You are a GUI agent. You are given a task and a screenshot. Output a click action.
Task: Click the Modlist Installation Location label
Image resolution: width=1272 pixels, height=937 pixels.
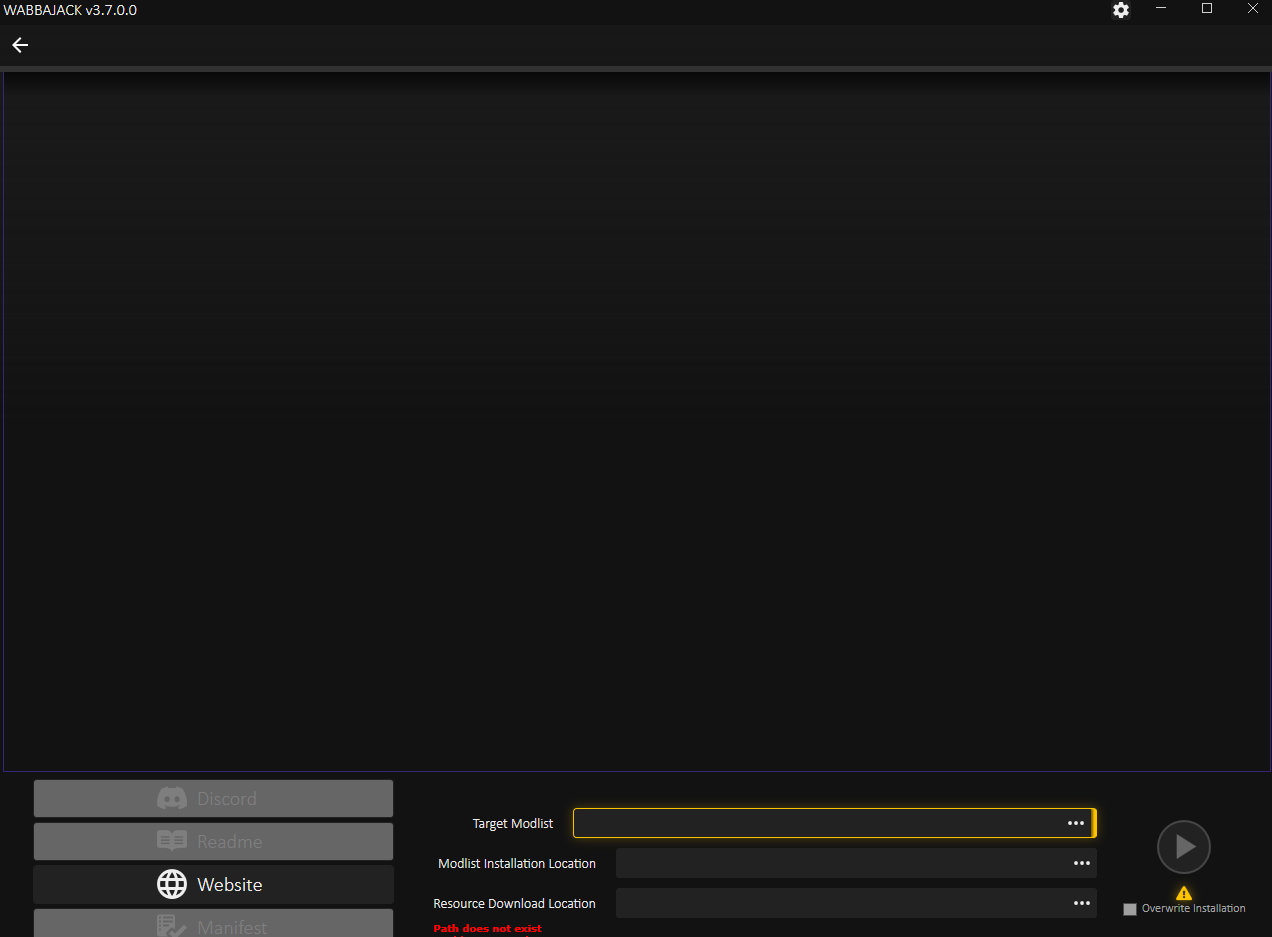517,863
